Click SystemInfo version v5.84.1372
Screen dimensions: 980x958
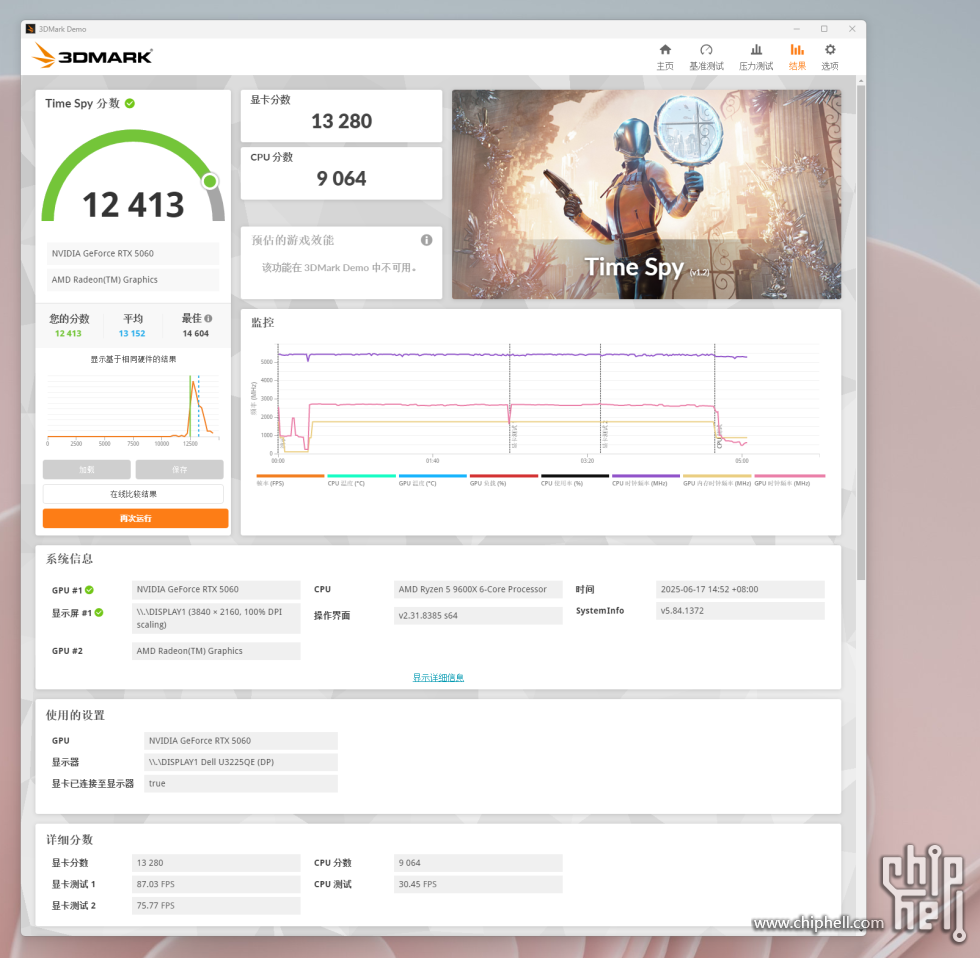coord(740,611)
